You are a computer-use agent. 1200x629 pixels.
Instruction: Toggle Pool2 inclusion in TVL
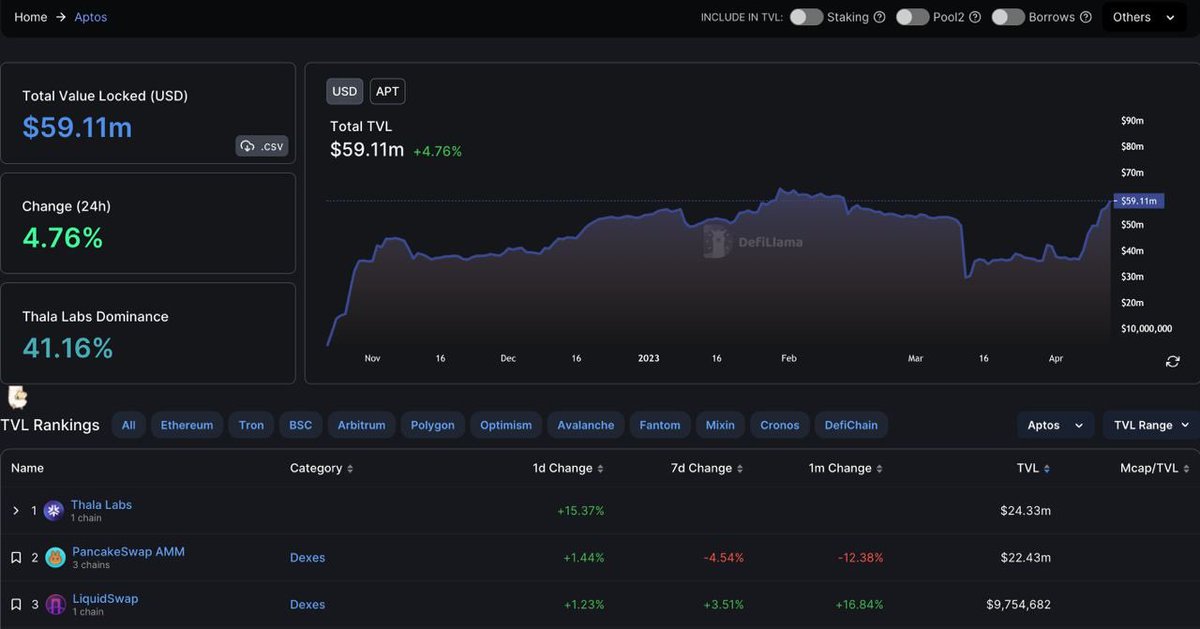tap(912, 17)
